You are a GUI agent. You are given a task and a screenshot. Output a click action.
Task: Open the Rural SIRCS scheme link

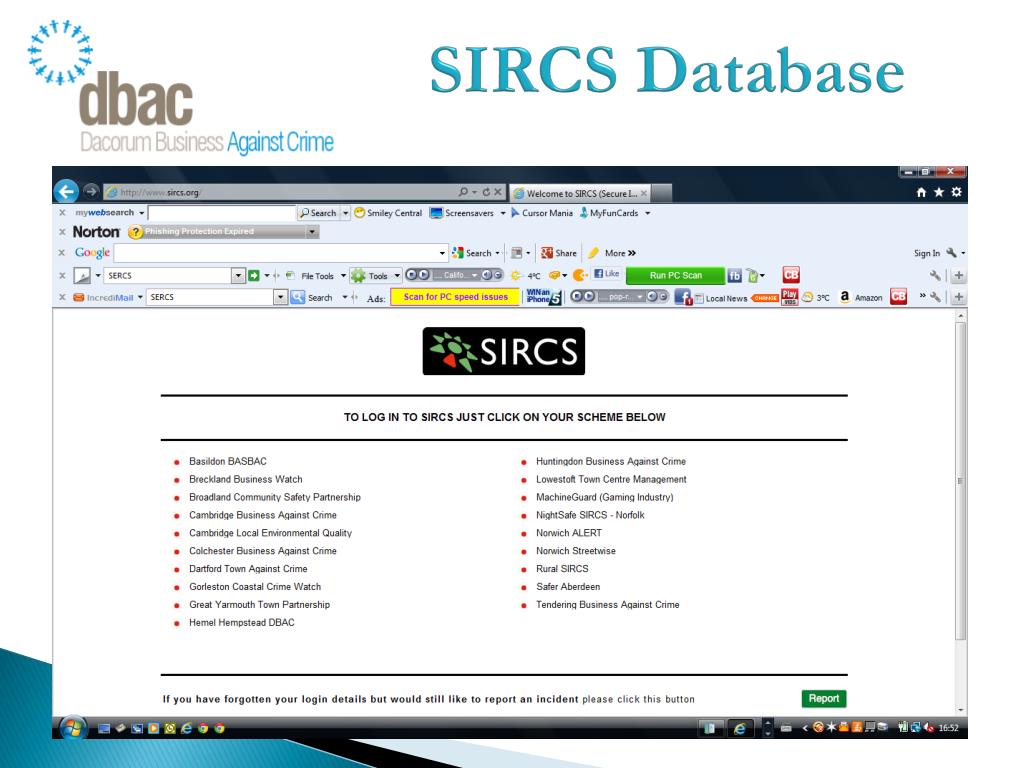tap(562, 569)
